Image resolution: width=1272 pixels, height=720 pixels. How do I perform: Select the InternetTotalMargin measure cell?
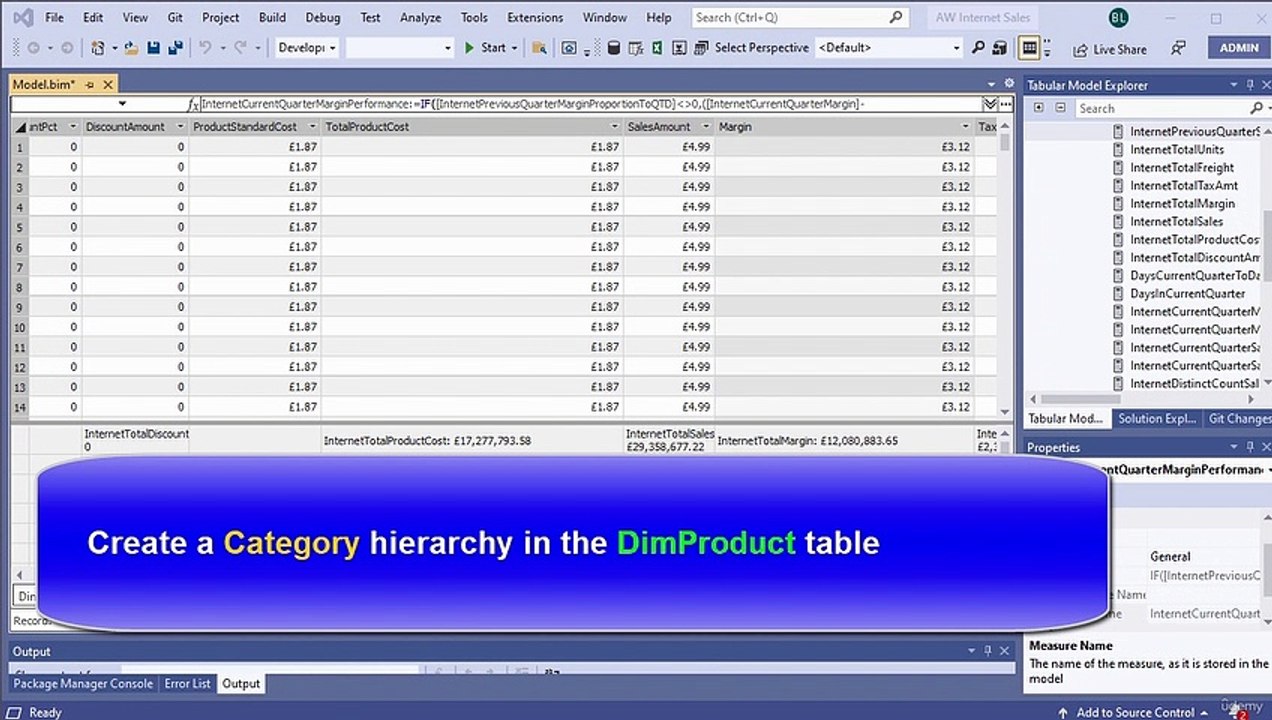844,441
